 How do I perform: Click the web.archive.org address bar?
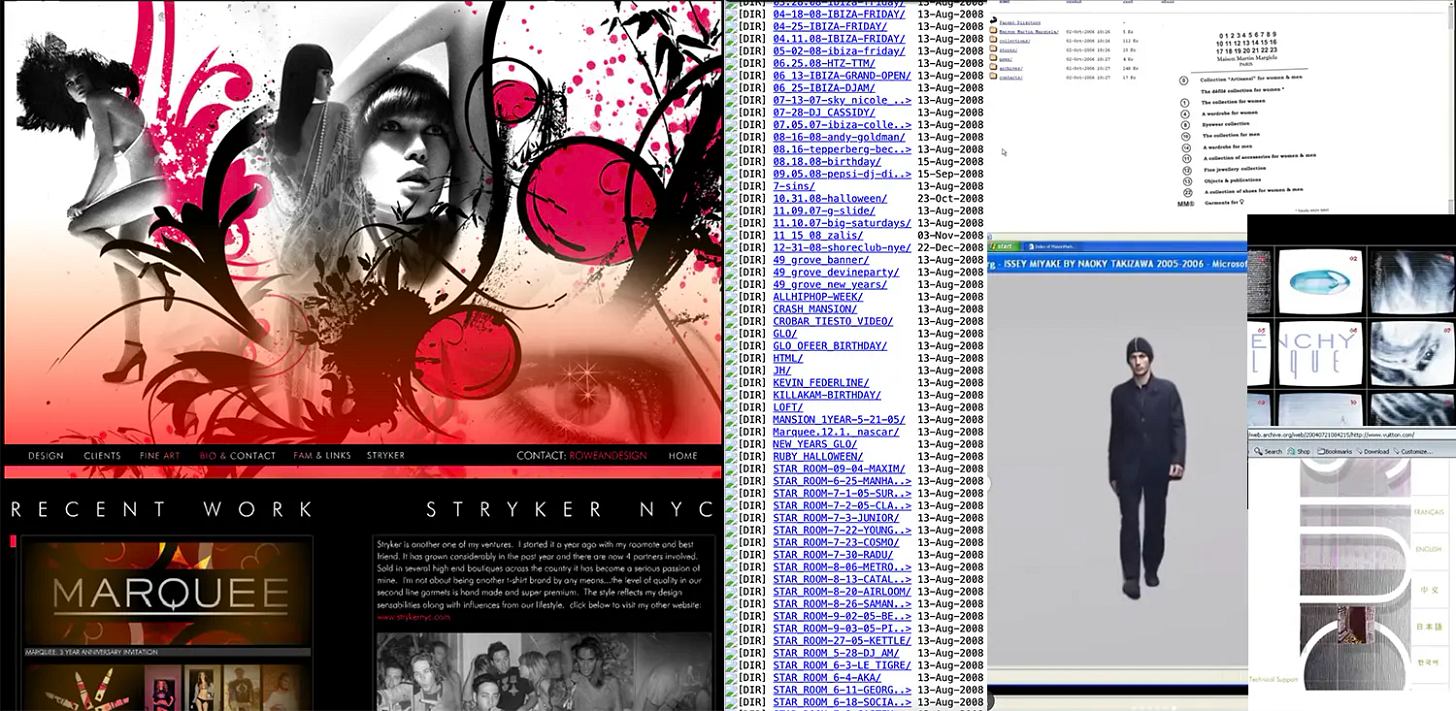1352,435
